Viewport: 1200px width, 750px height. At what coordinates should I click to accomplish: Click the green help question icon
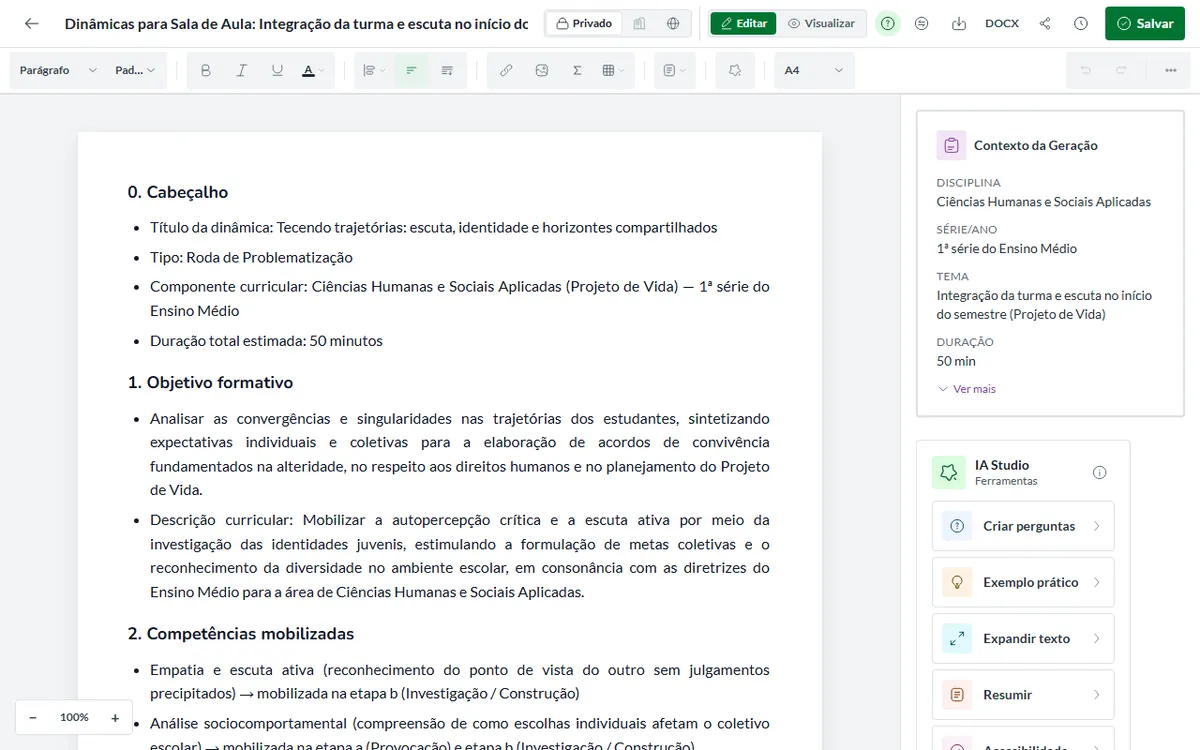point(888,23)
